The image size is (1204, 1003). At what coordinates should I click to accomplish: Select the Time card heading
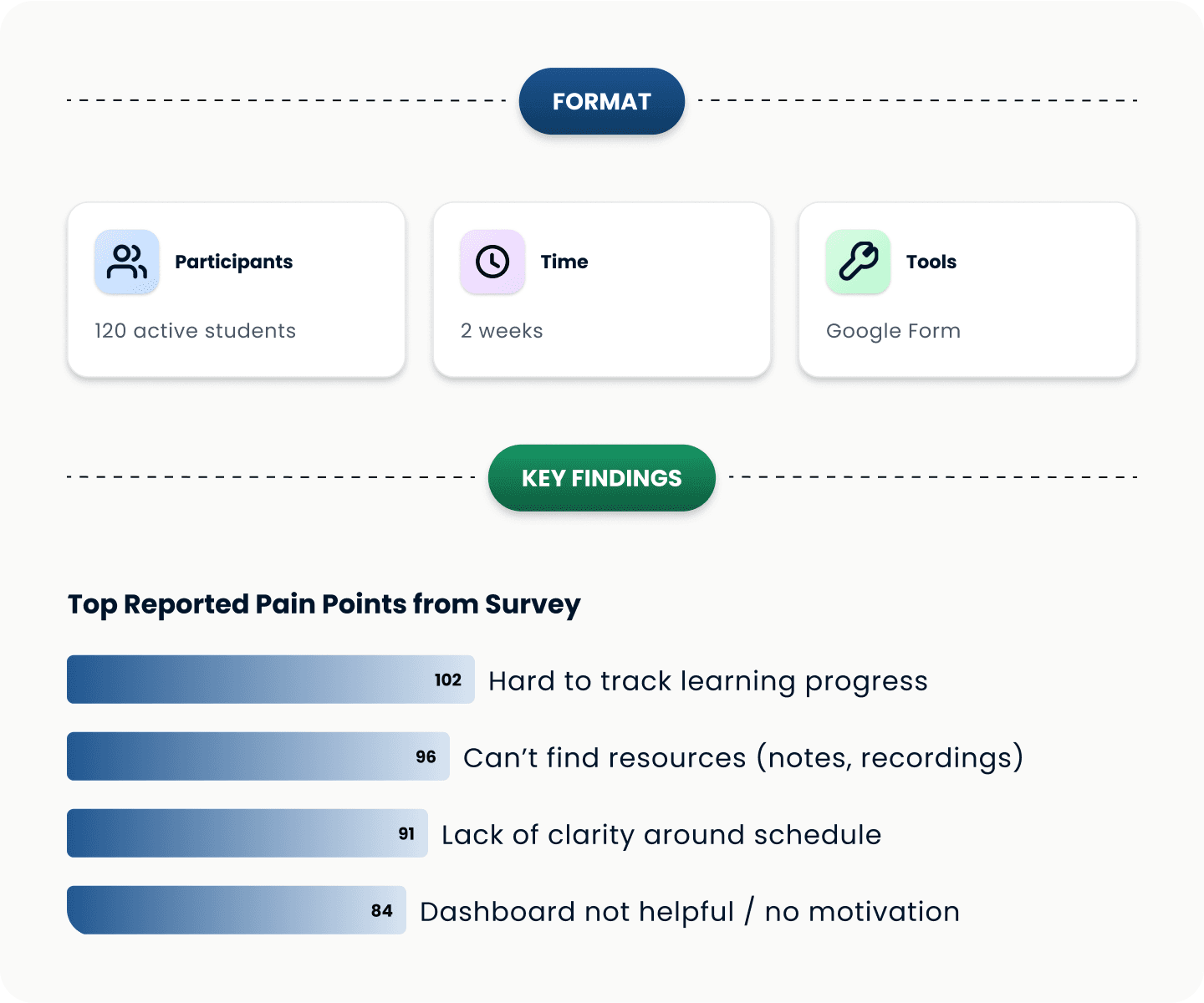564,262
